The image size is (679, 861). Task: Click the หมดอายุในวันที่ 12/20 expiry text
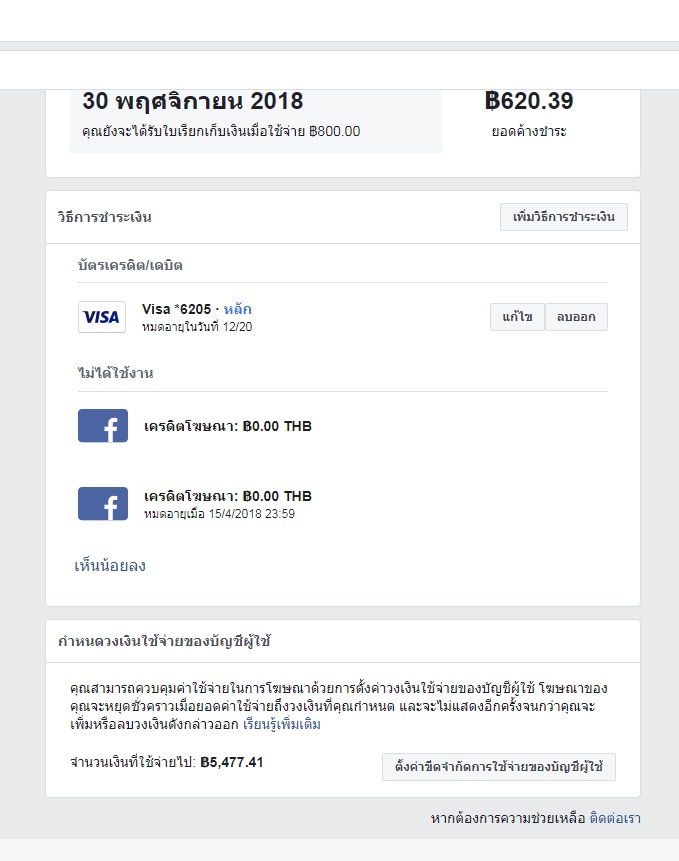[x=197, y=326]
